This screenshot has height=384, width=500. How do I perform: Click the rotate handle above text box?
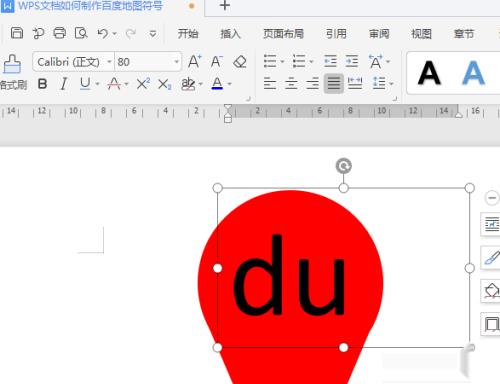point(344,166)
